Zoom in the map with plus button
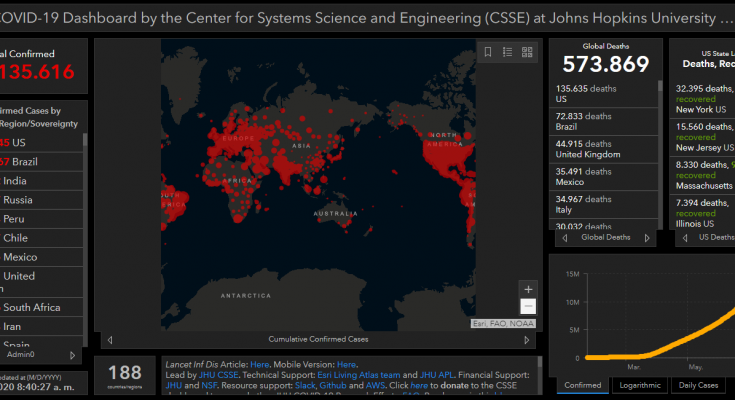This screenshot has width=735, height=400. [528, 289]
